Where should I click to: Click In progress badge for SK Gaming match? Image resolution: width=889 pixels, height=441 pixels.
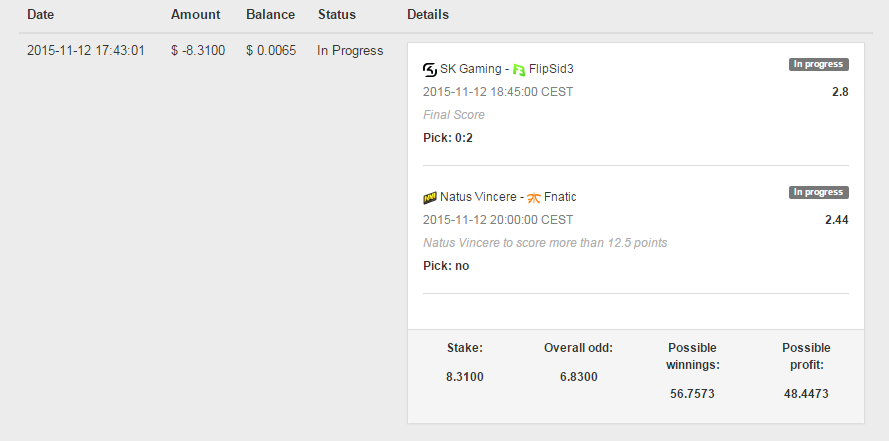click(x=819, y=64)
